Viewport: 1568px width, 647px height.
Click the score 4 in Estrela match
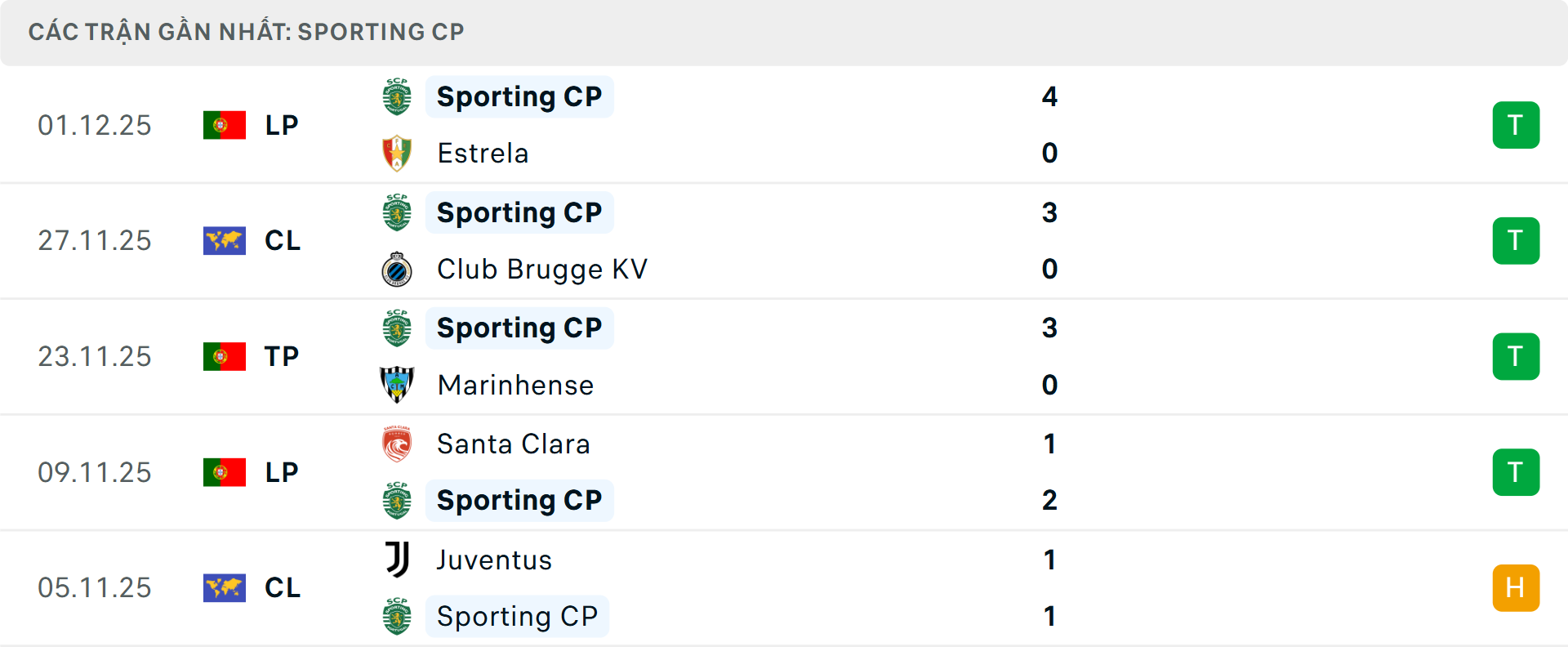pos(1050,96)
